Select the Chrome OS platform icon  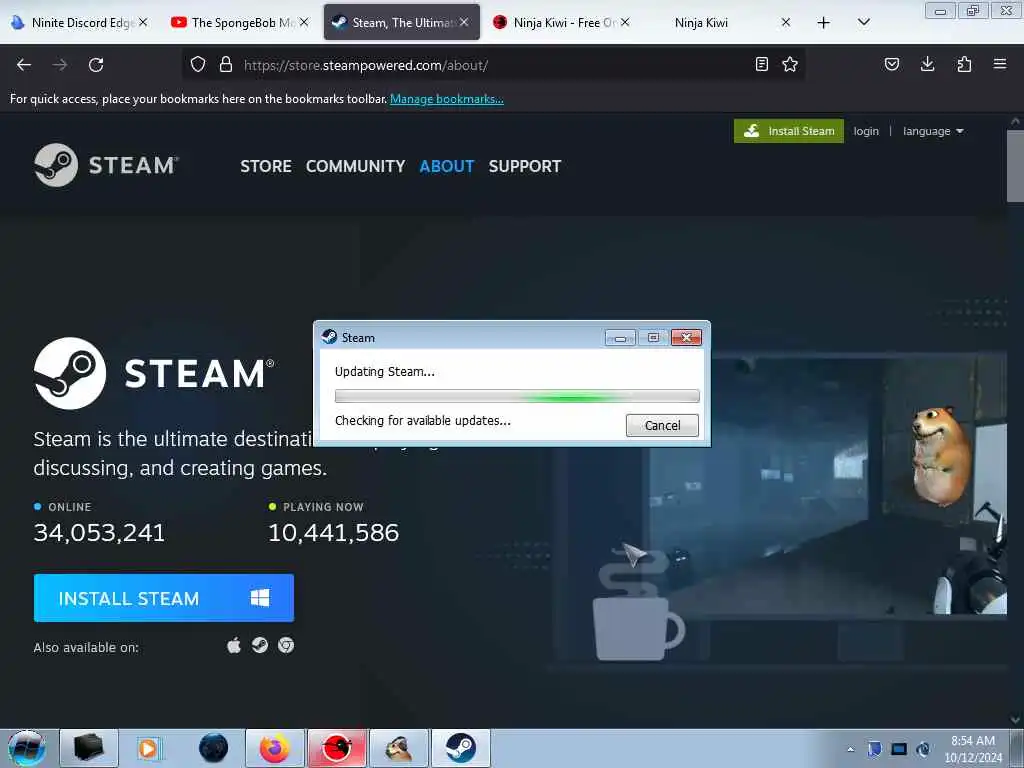pos(286,646)
